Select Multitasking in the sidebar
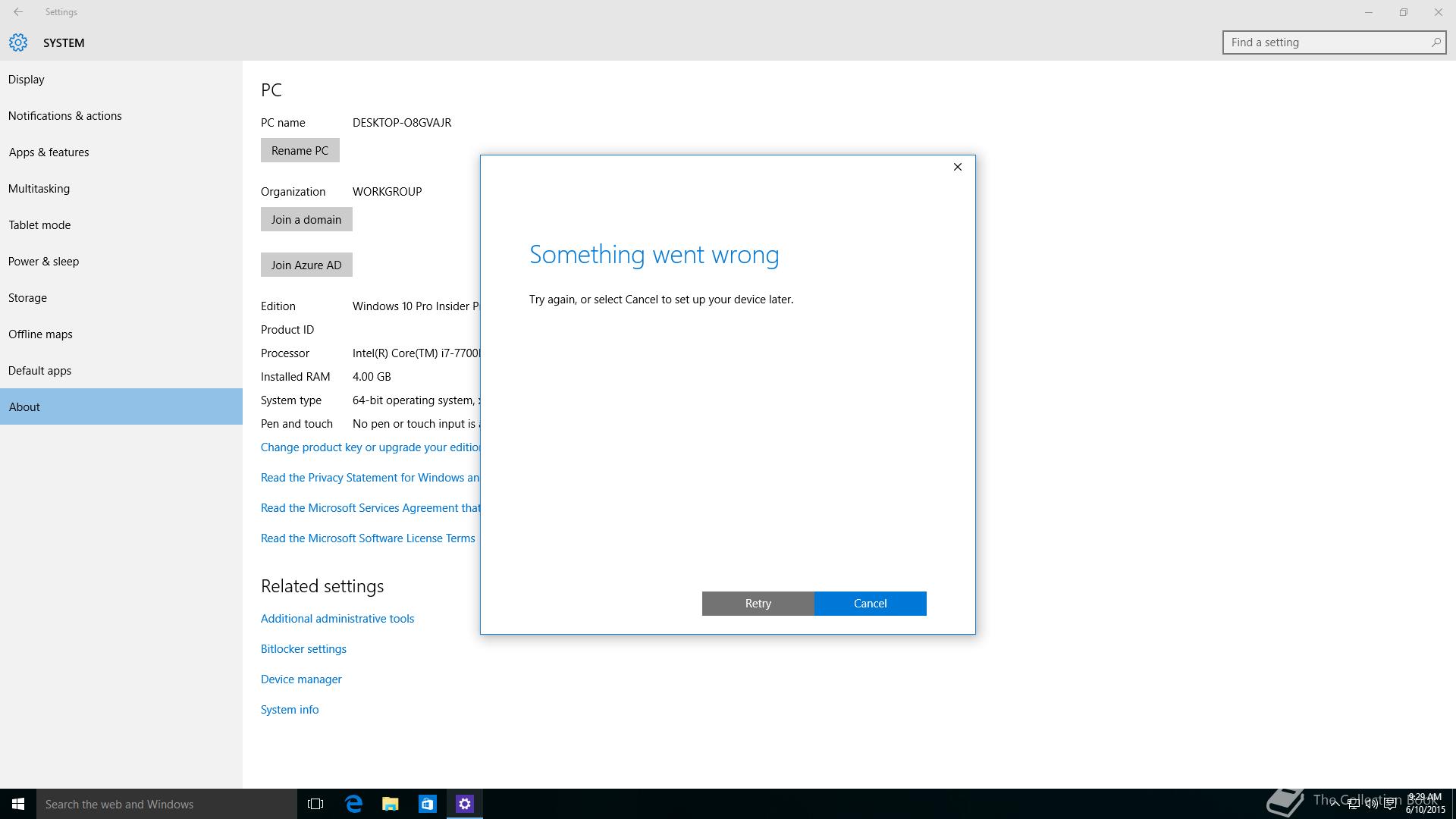Viewport: 1456px width, 819px height. point(121,189)
